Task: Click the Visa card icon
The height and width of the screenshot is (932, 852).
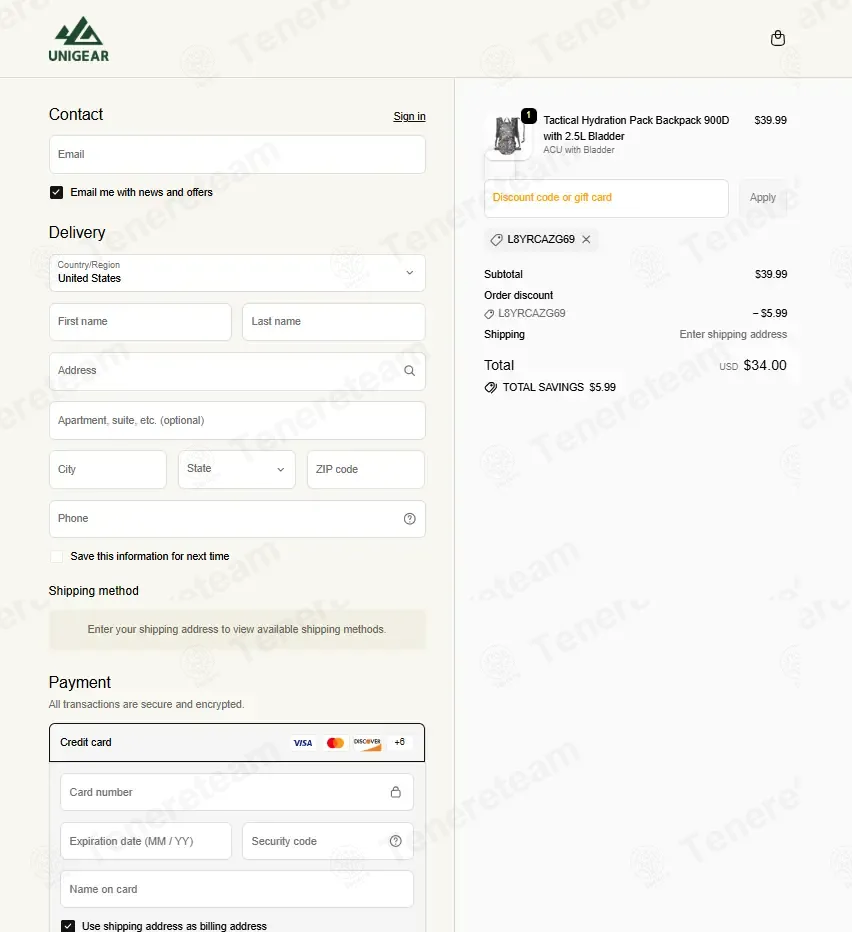Action: [x=303, y=743]
